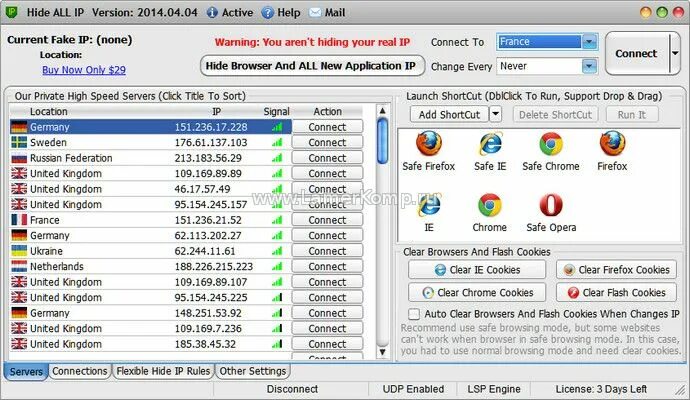The image size is (690, 400).
Task: Connect to Germany 151.236.17.228 server
Action: [327, 127]
